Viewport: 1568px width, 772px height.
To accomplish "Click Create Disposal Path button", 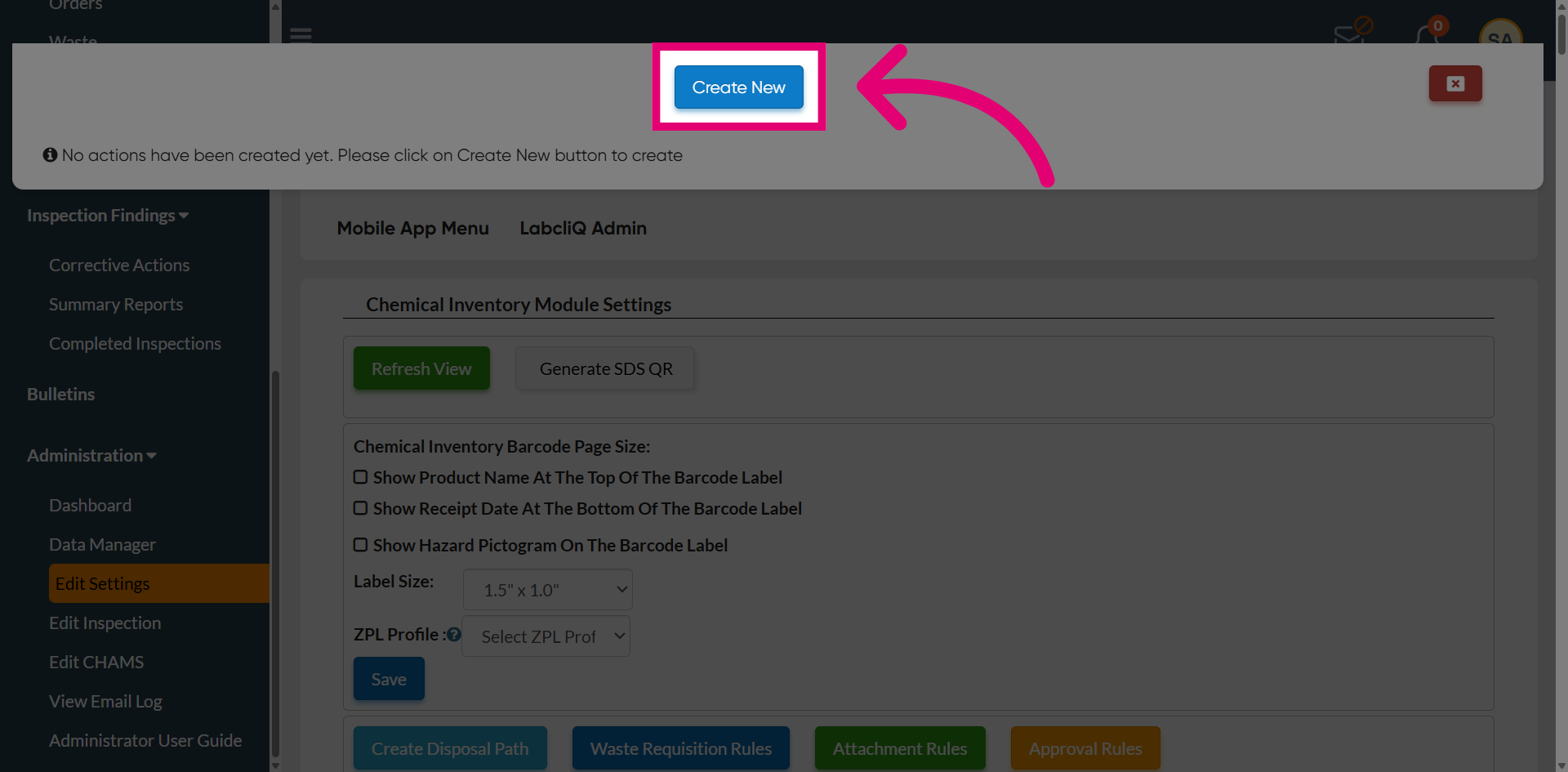I will [x=450, y=748].
